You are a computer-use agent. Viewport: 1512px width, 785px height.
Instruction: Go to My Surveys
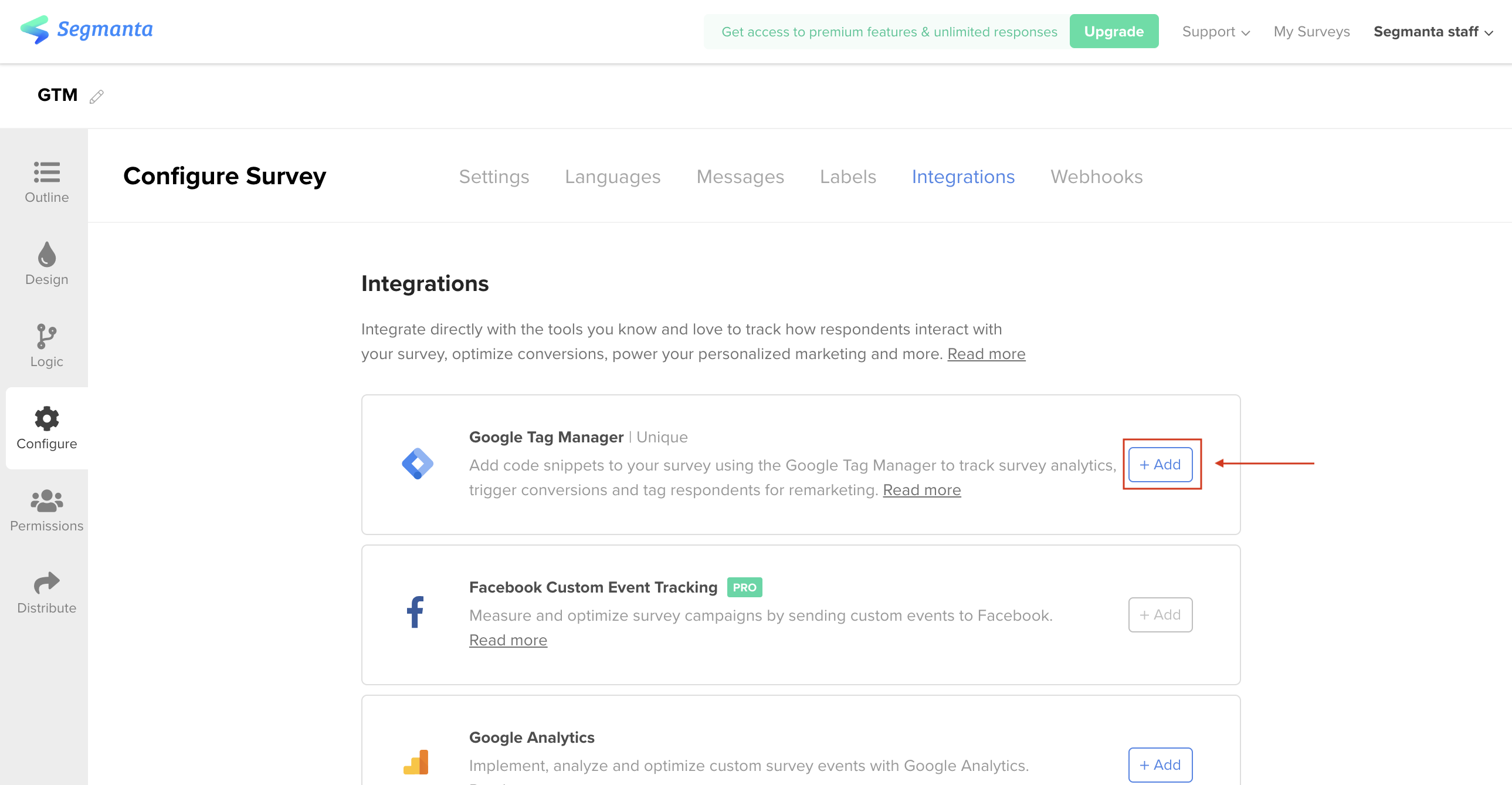point(1311,32)
